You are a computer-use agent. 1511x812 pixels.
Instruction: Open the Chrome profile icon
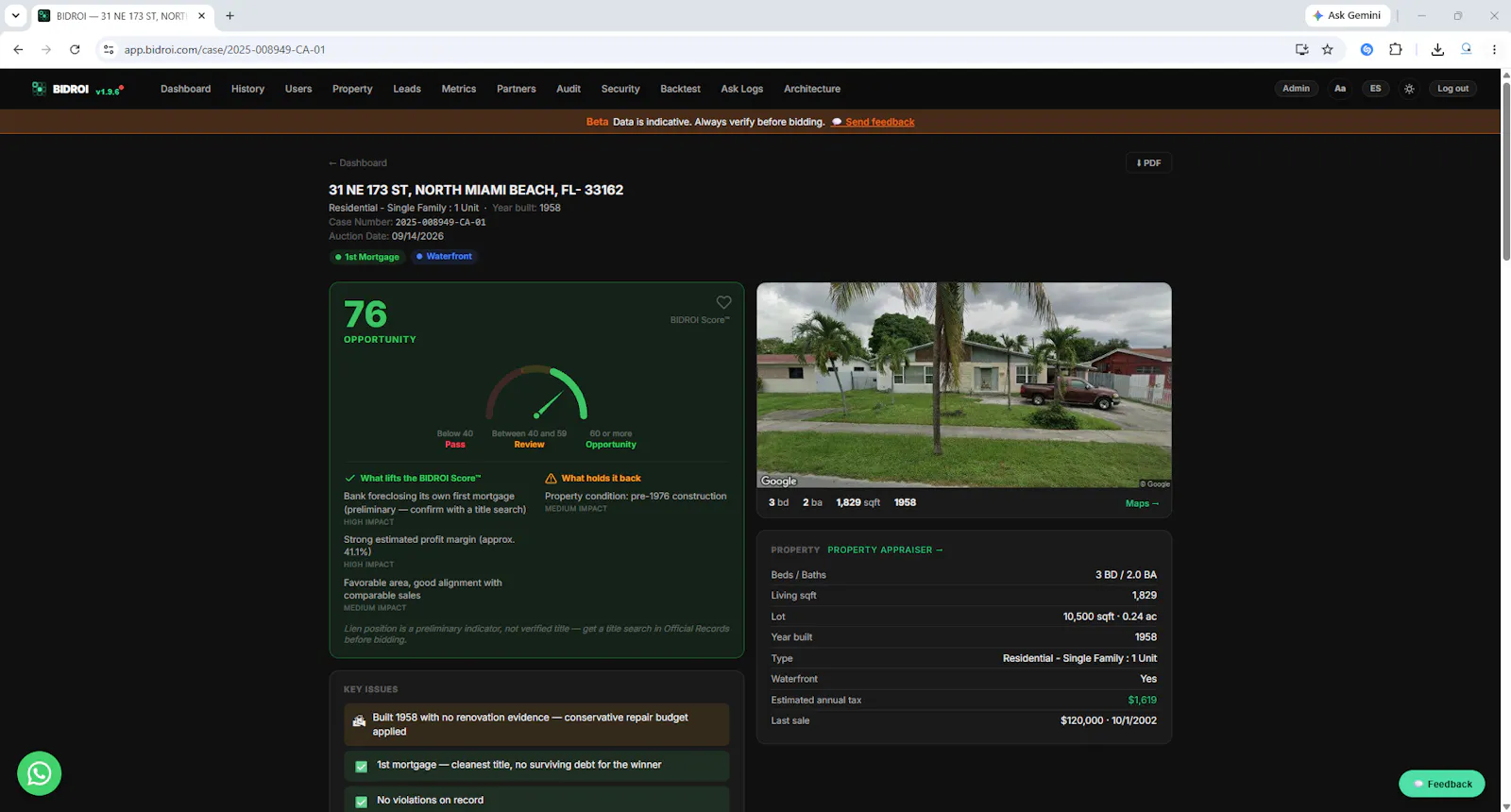pos(1466,49)
